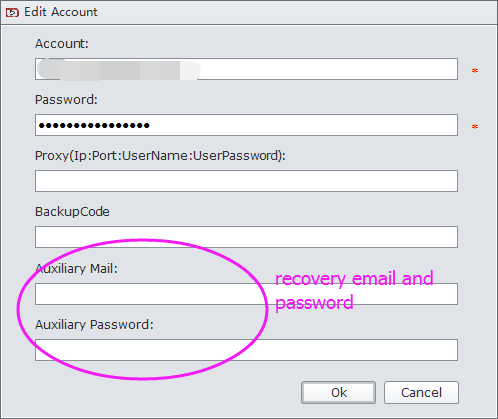This screenshot has height=419, width=498.
Task: Click the empty title bar area
Action: [297, 12]
